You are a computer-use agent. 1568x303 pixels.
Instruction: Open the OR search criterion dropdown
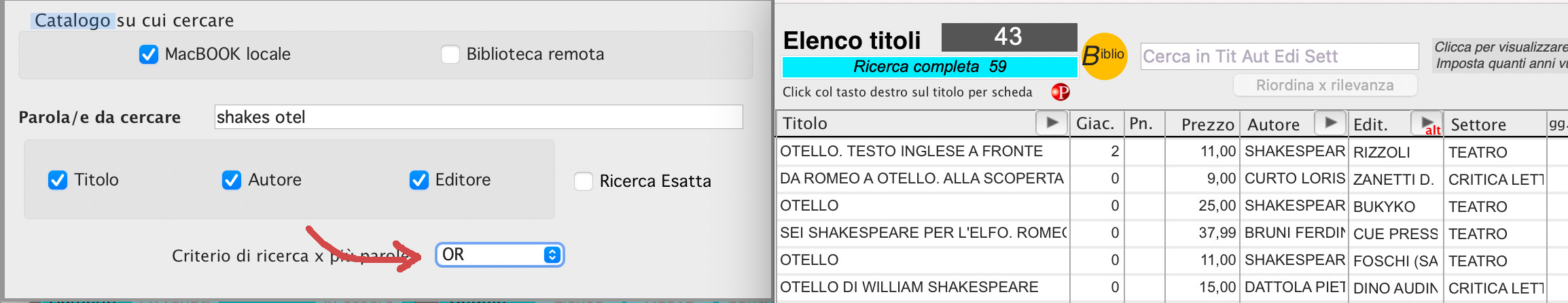pos(500,255)
